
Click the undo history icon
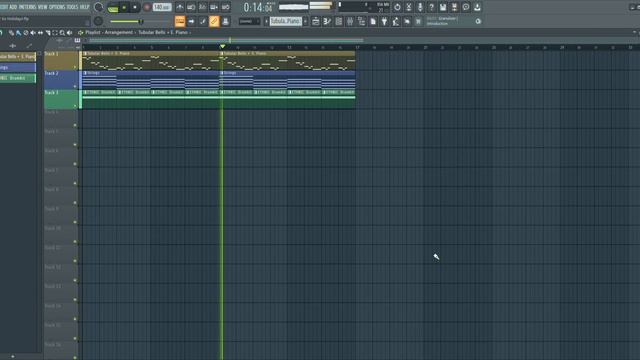click(397, 7)
